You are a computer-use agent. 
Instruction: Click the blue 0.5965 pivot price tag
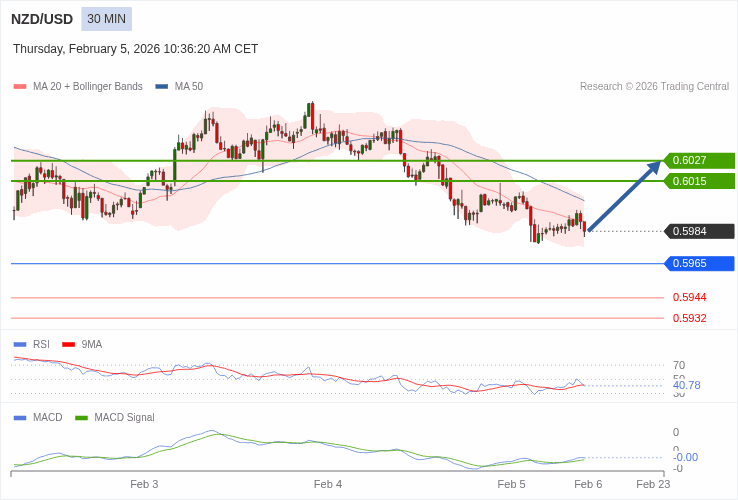tap(699, 264)
